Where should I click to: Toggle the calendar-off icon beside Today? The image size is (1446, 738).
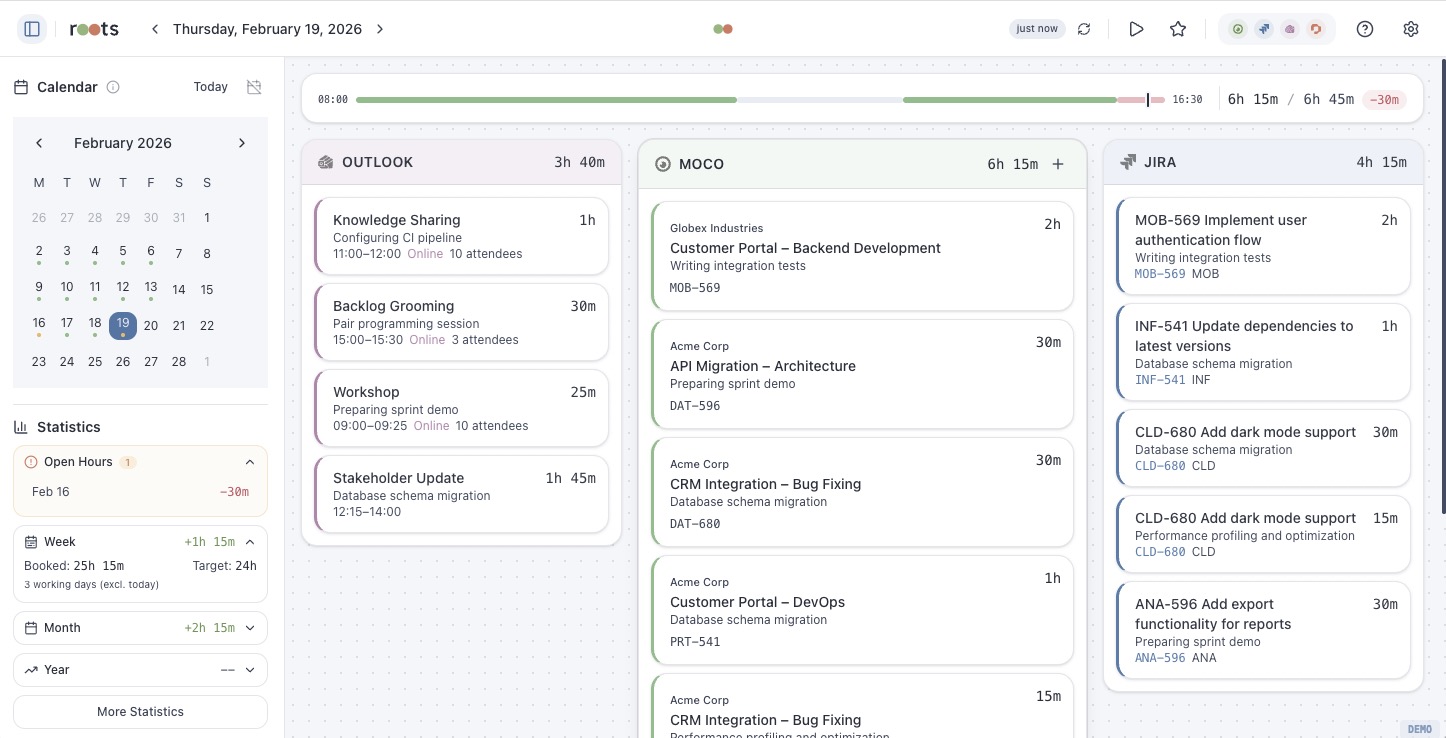(254, 87)
